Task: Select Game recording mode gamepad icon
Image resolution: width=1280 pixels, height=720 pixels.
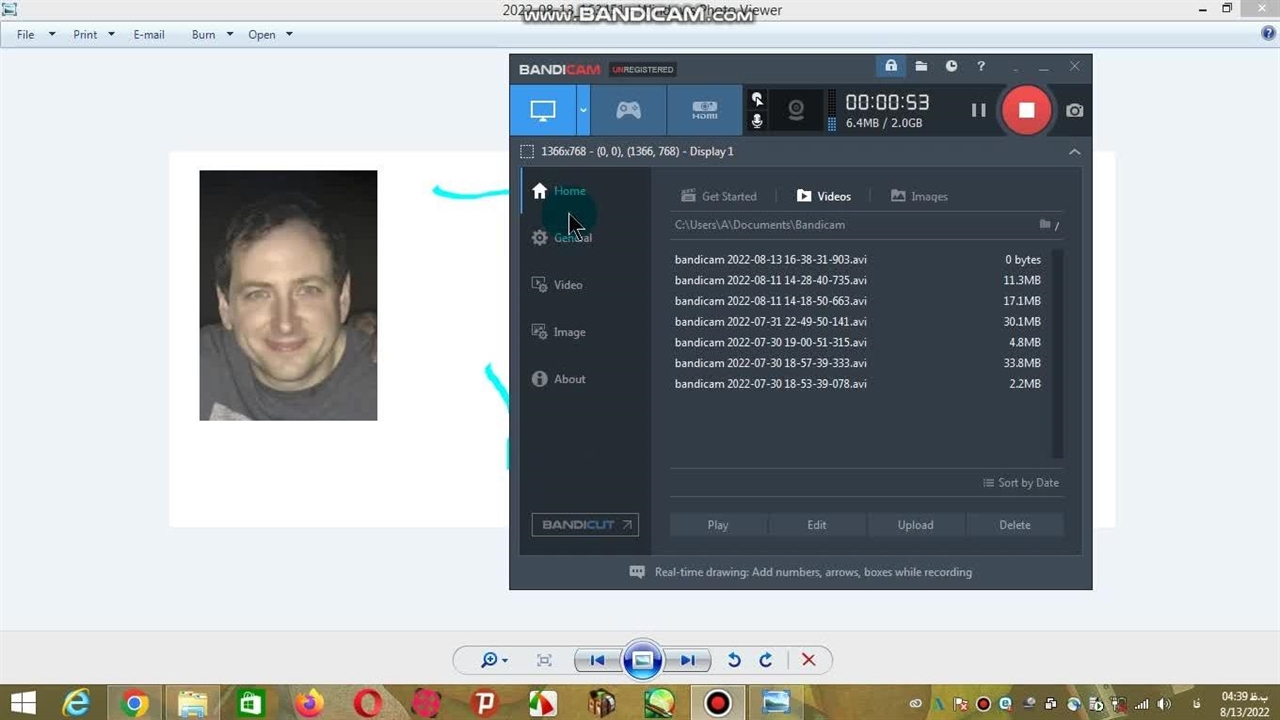Action: tap(628, 110)
